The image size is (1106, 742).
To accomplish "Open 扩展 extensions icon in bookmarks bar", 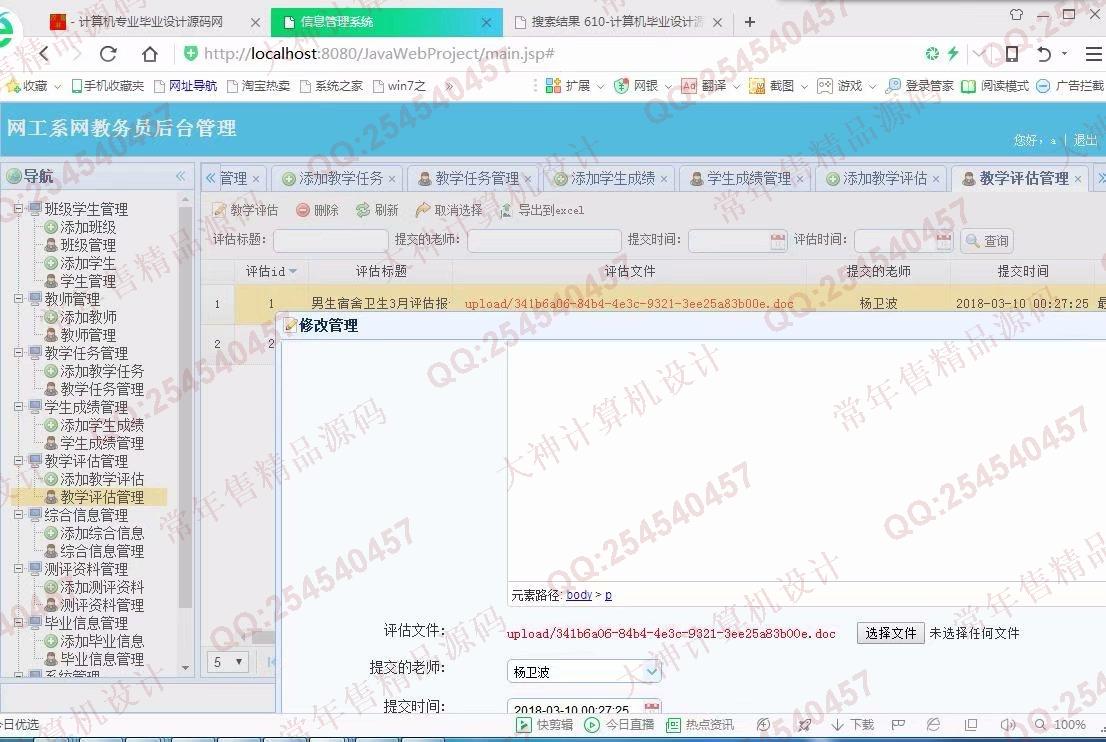I will coord(554,86).
